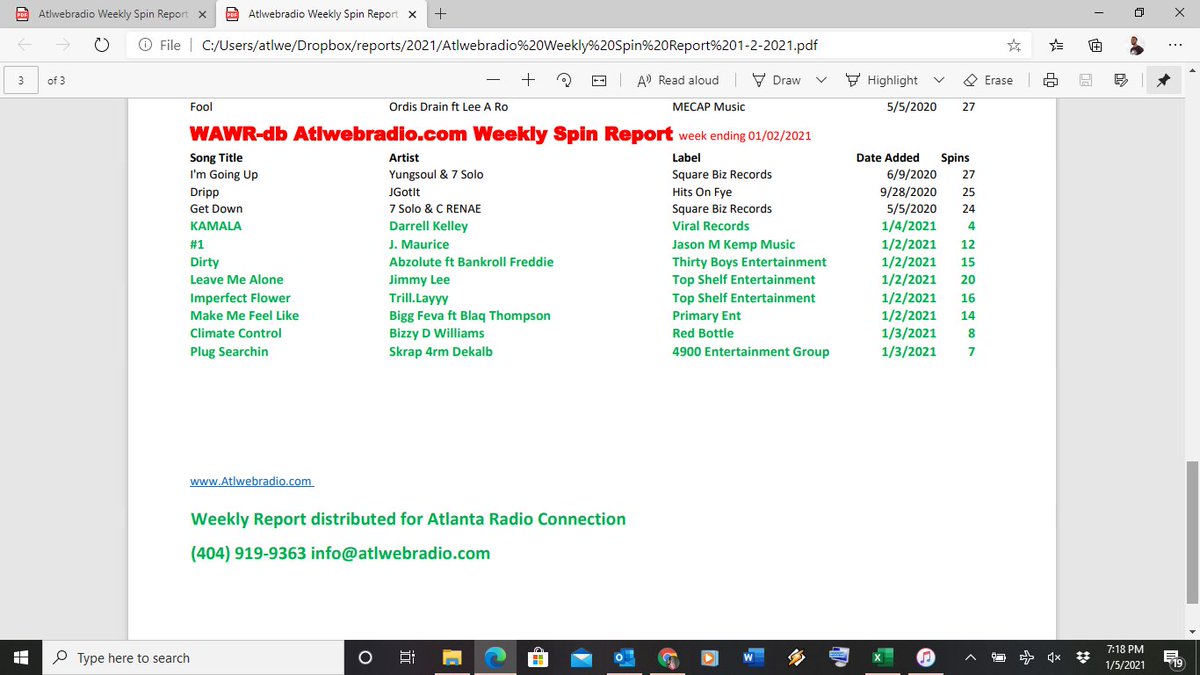Open the Highlight color options dropdown
This screenshot has width=1200, height=675.
coord(938,79)
